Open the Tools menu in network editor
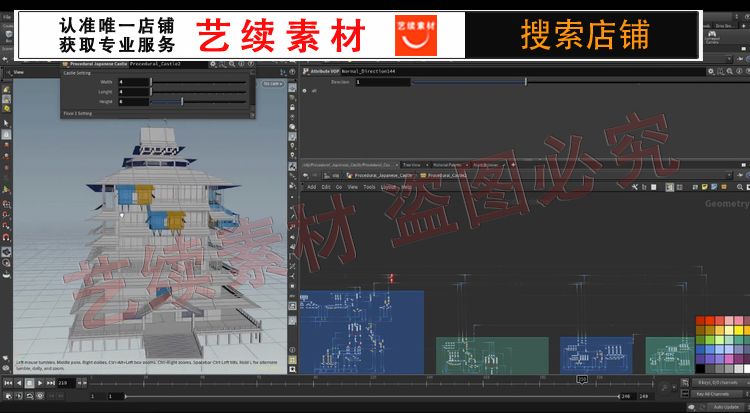 (369, 187)
